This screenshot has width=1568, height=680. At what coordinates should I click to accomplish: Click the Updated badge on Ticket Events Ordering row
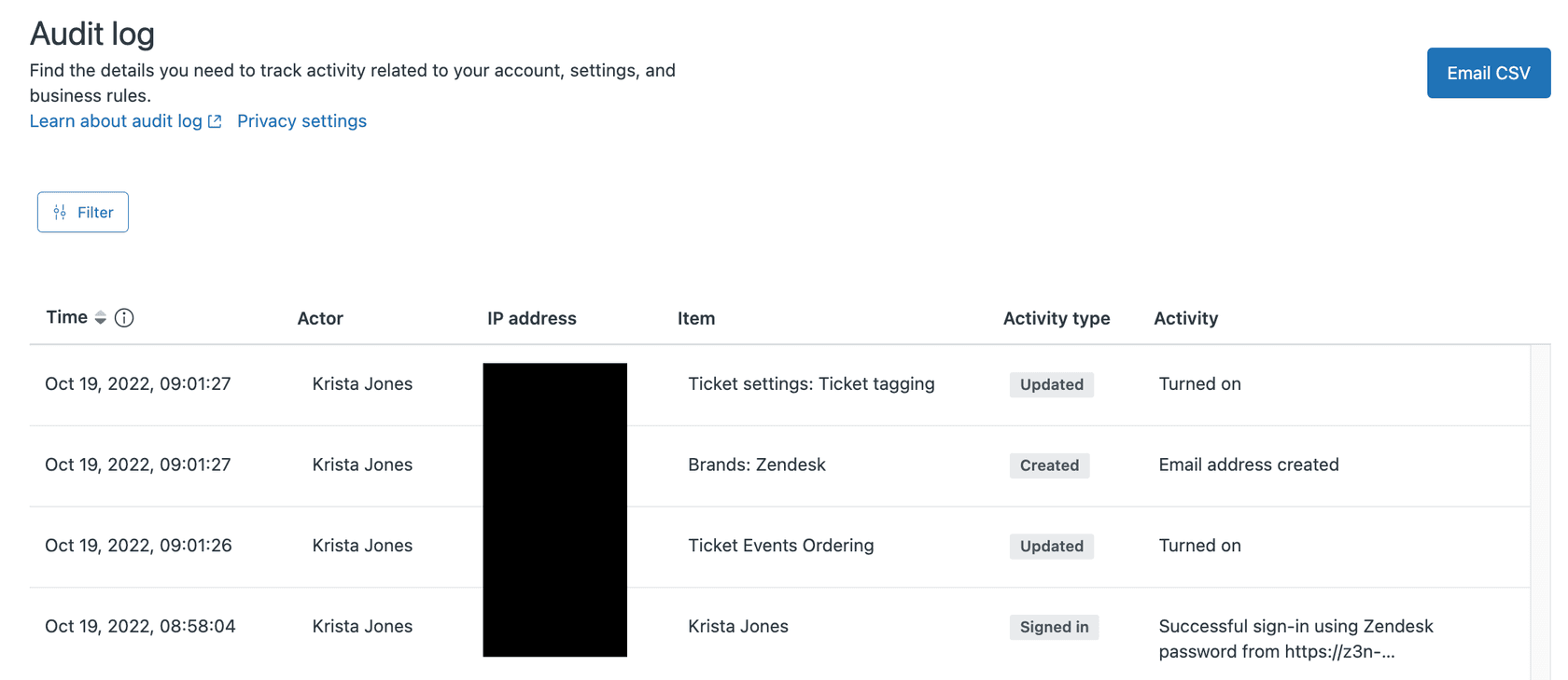1051,546
